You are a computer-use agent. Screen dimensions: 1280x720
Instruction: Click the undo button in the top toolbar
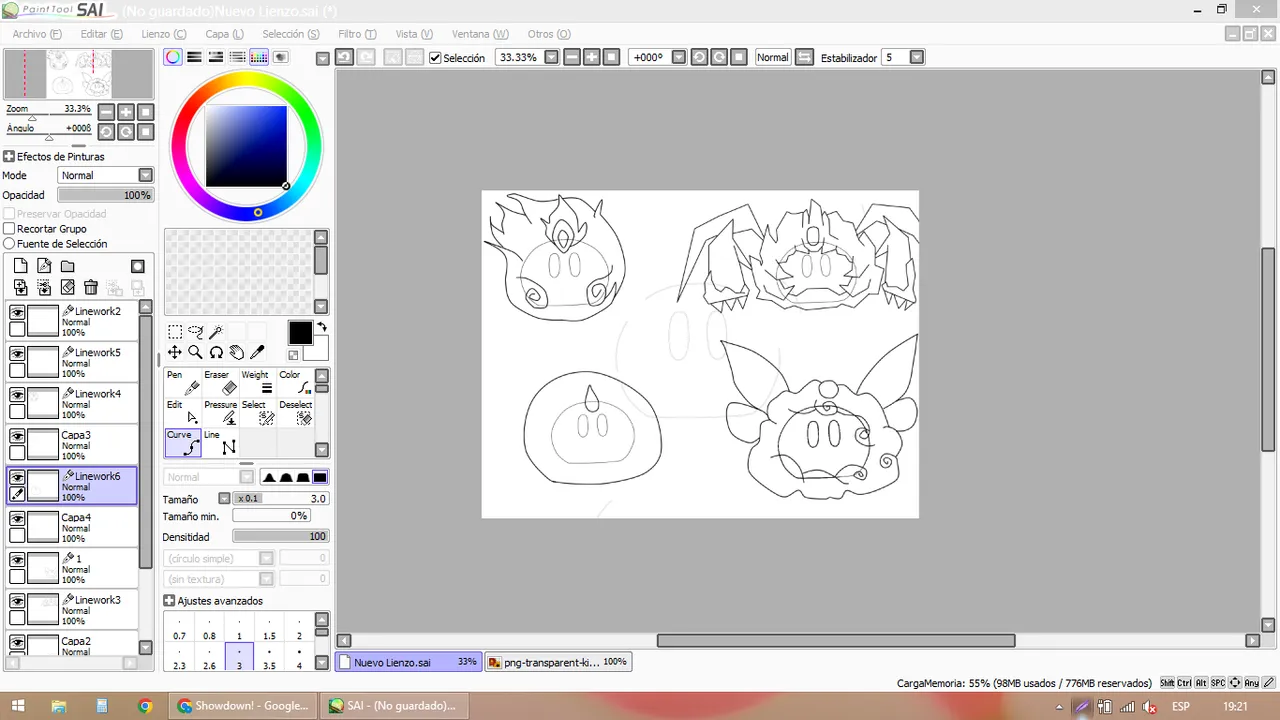pyautogui.click(x=344, y=57)
